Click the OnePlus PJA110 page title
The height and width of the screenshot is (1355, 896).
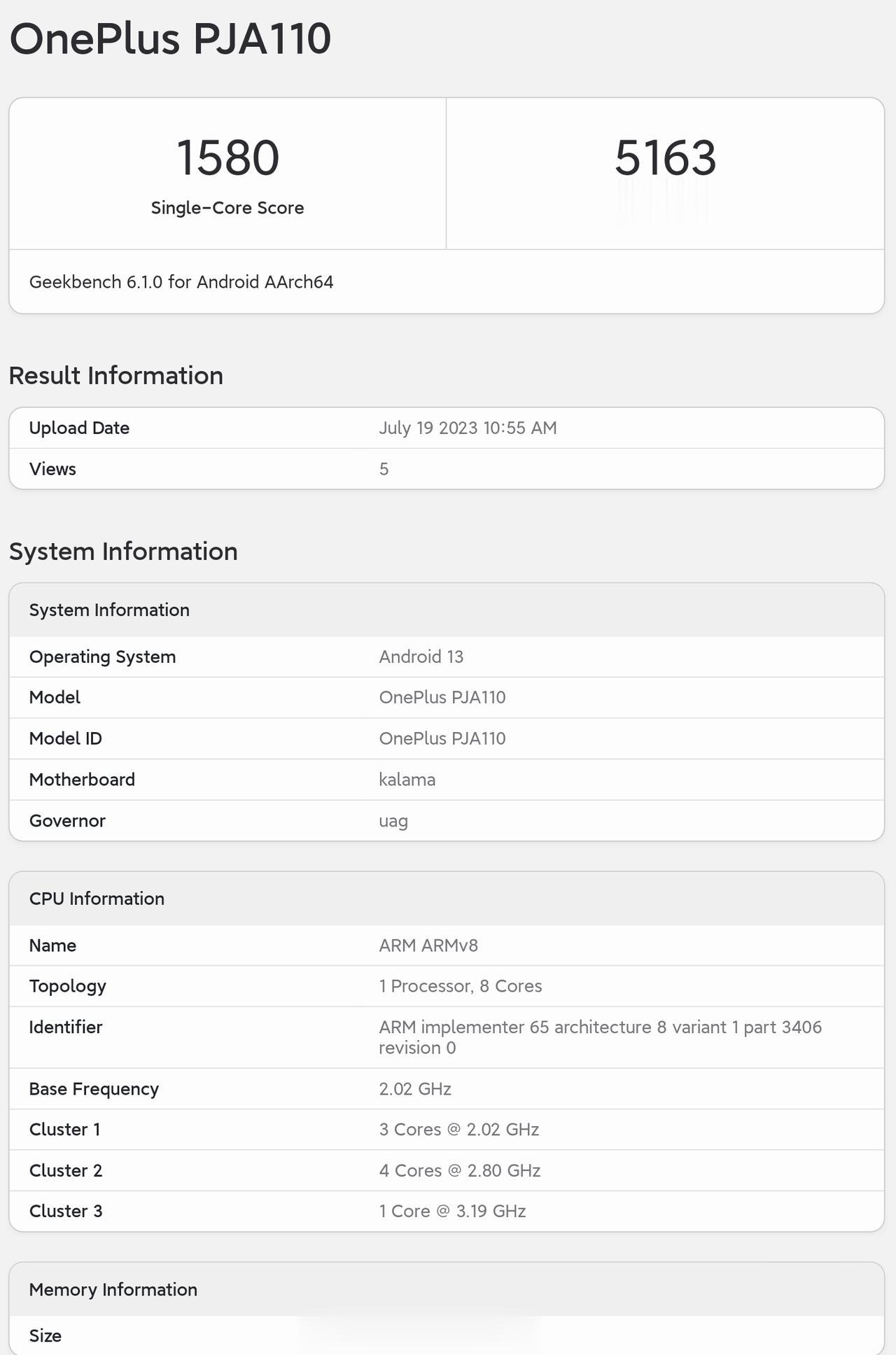click(x=170, y=38)
